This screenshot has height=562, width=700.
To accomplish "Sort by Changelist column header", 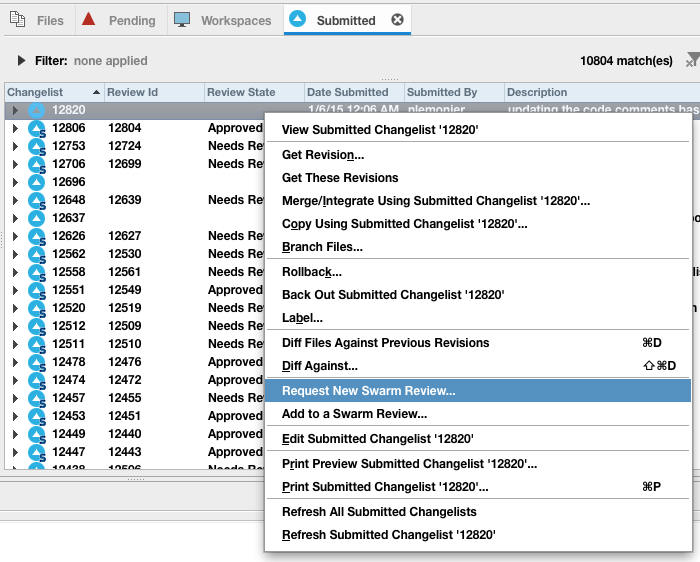I will coord(54,92).
